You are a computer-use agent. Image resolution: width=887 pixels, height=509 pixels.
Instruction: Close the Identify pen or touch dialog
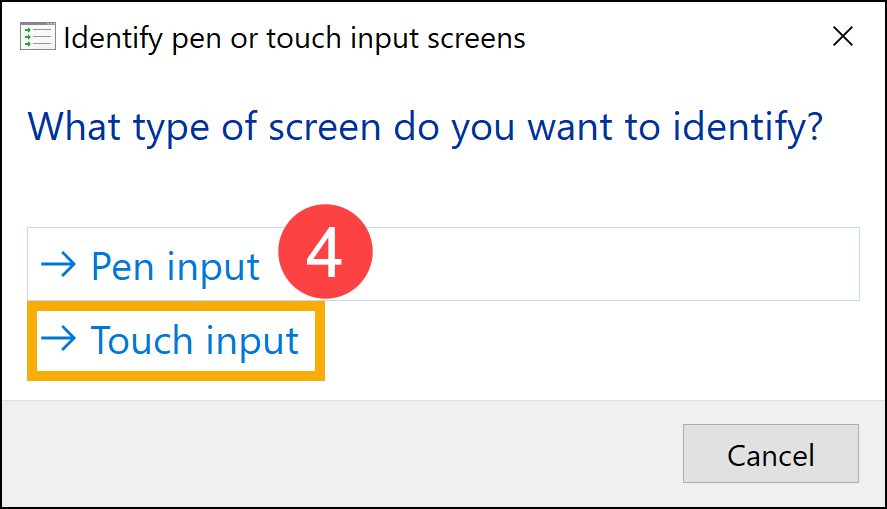(842, 37)
